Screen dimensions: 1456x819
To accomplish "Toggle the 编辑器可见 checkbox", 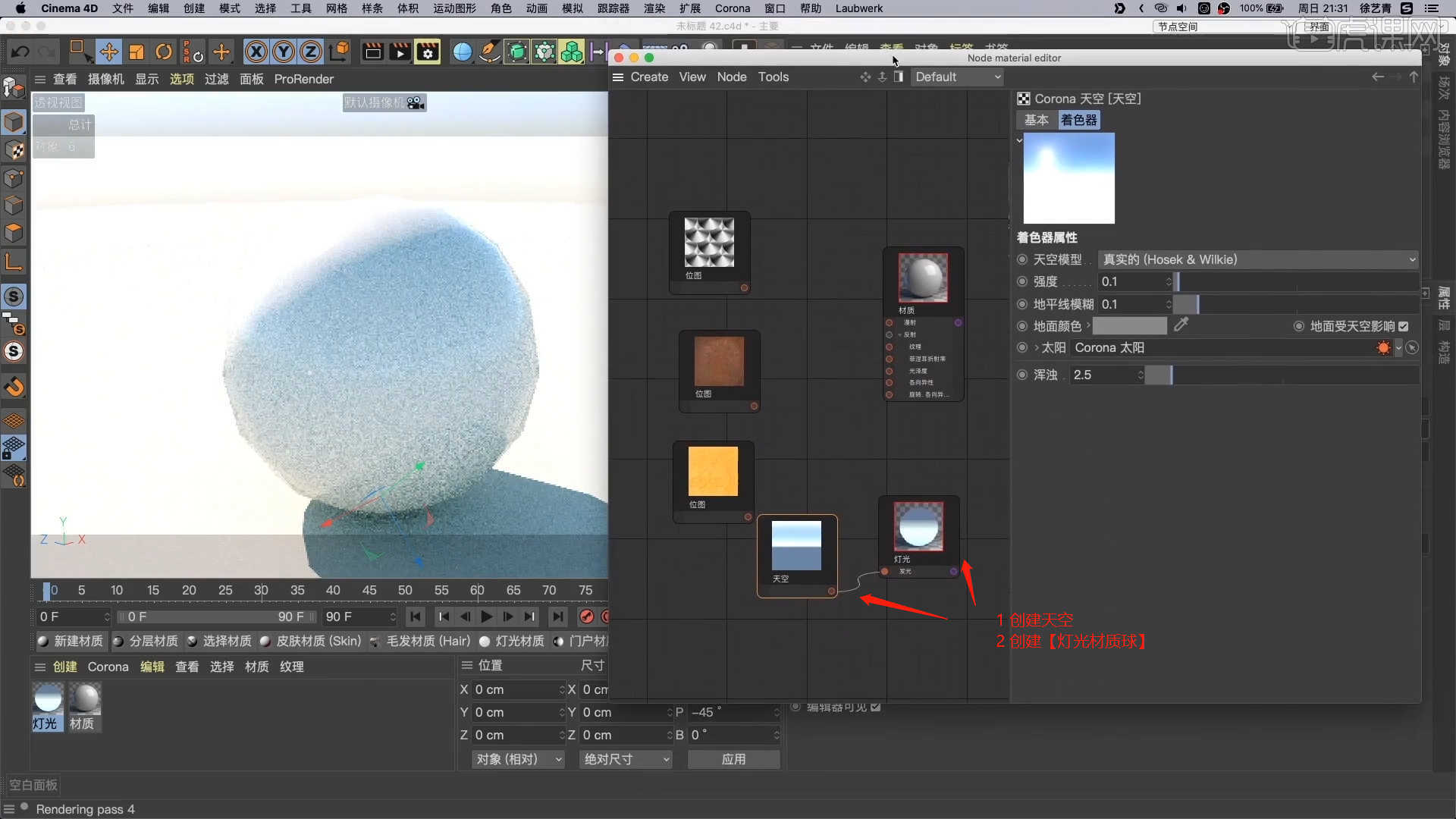I will [876, 707].
